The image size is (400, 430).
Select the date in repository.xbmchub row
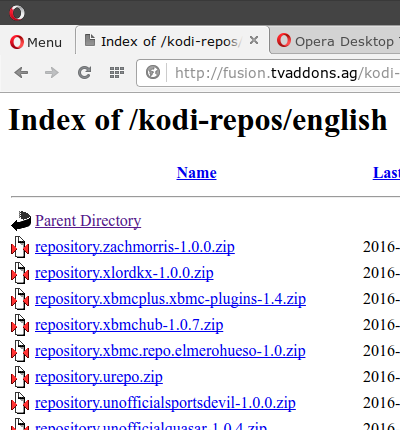coord(381,325)
